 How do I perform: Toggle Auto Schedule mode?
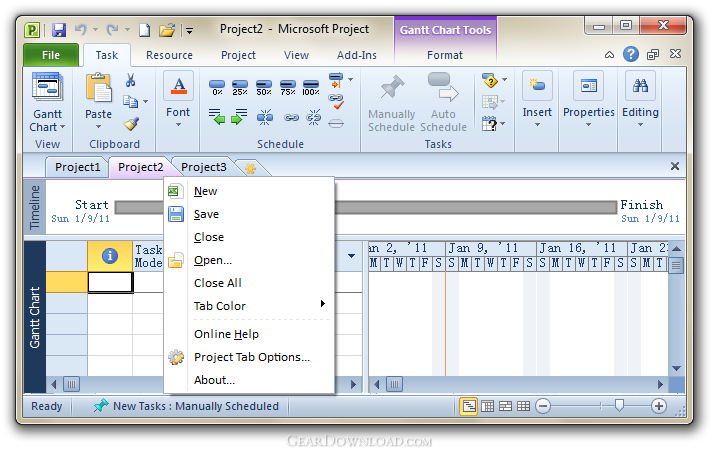443,103
